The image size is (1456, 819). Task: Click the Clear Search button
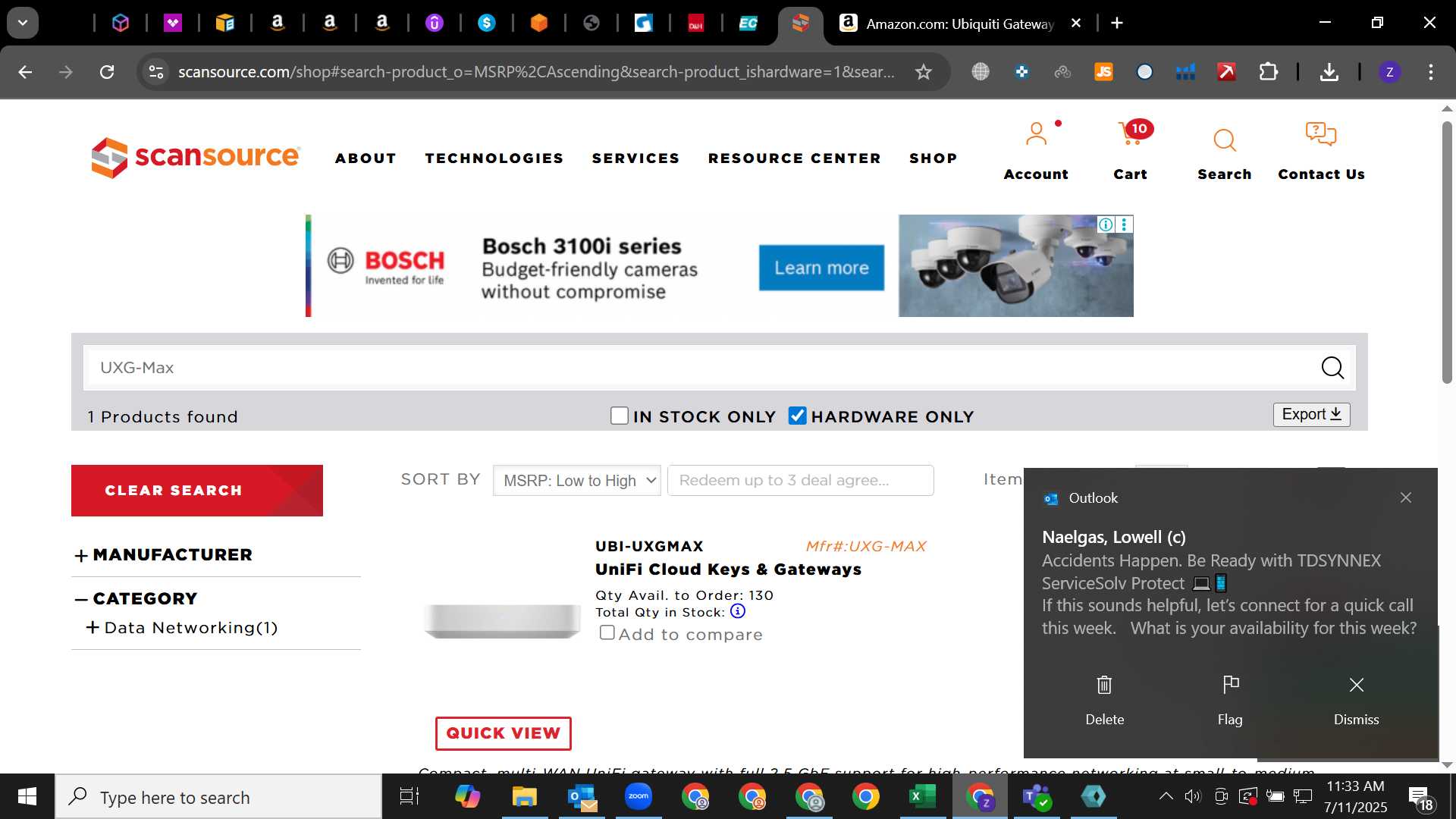(197, 491)
